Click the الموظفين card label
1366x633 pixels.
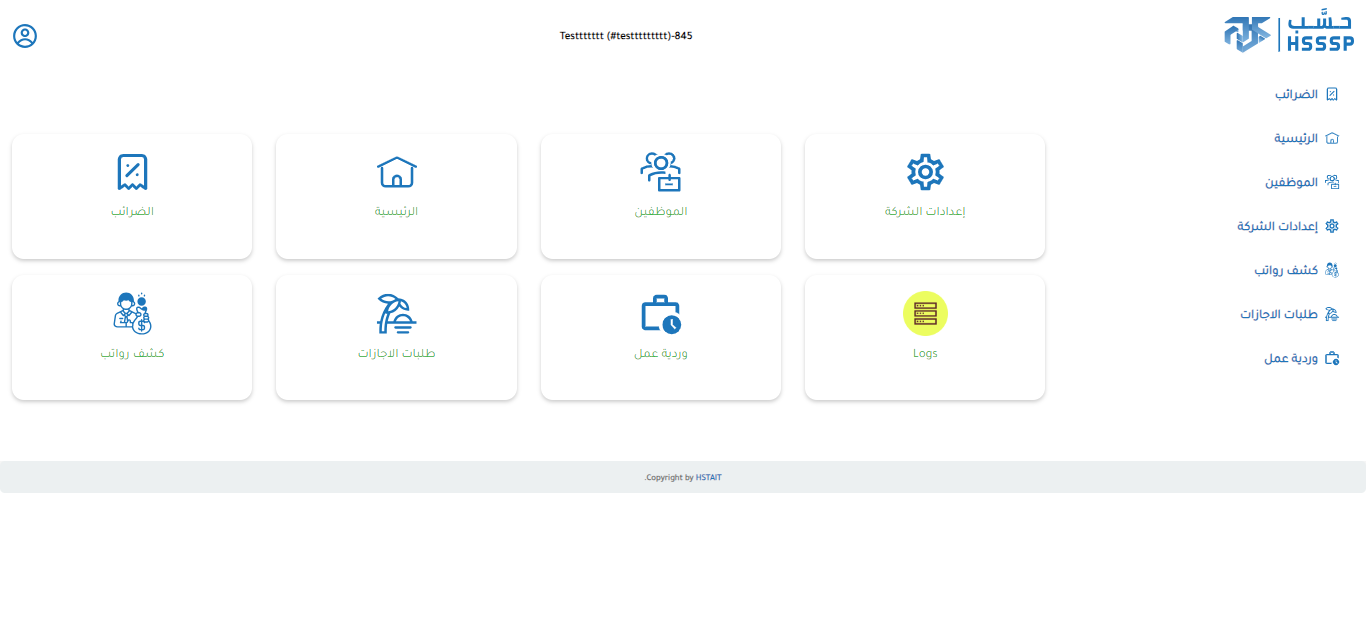(x=661, y=212)
